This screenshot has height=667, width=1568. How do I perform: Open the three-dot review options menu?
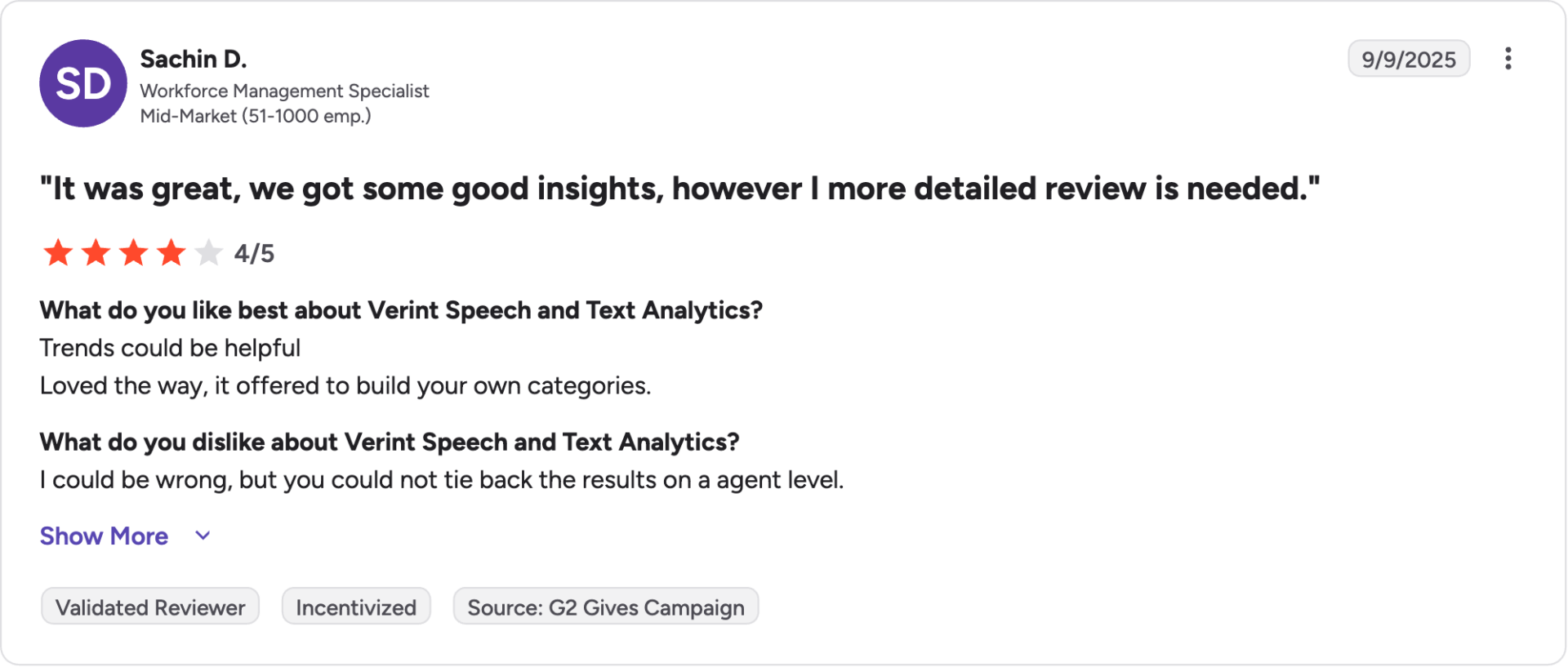pyautogui.click(x=1508, y=59)
